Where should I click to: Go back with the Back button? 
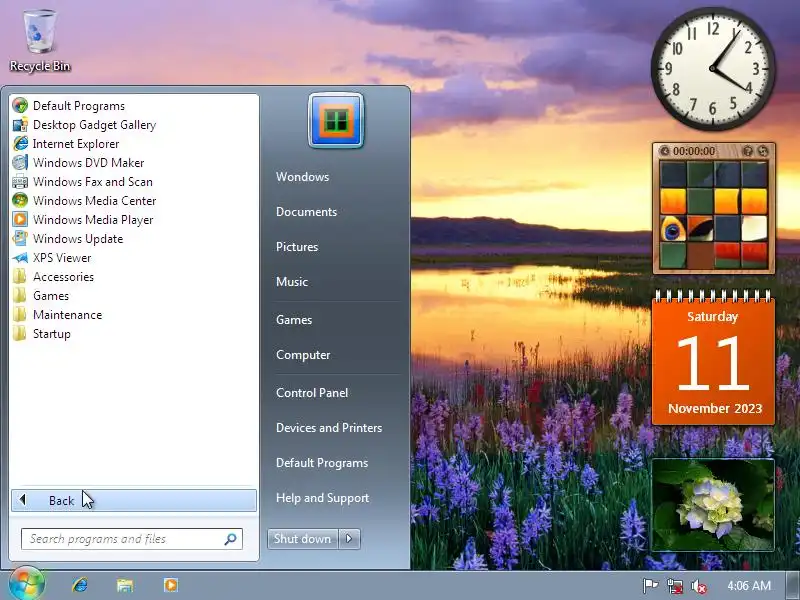pos(134,501)
